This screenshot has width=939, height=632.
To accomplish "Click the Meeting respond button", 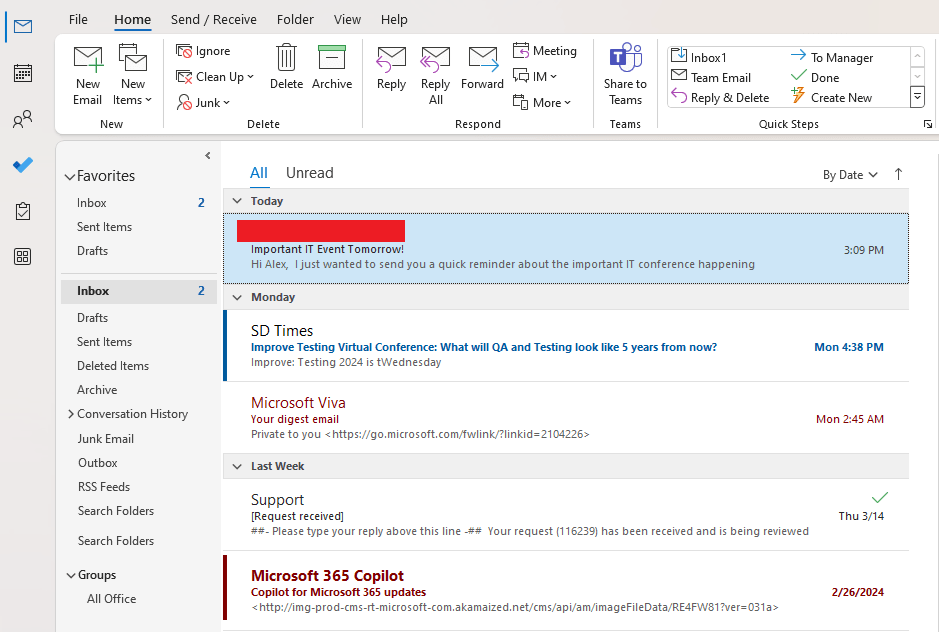I will coord(545,51).
